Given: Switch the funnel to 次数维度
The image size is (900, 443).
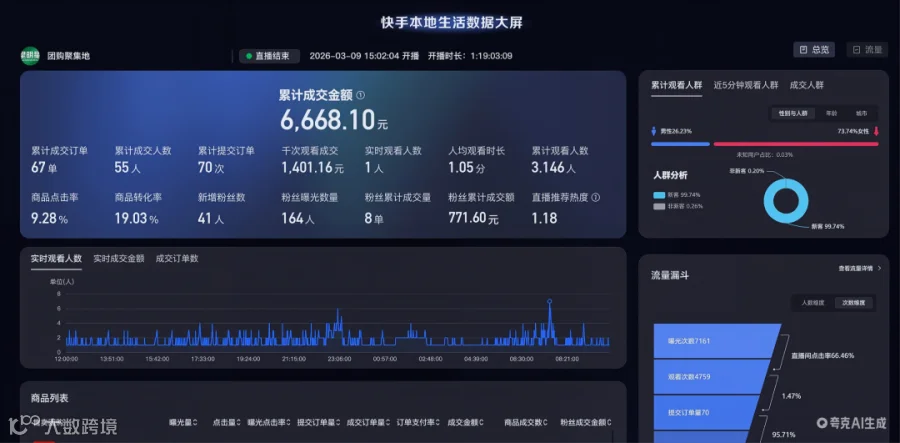Looking at the screenshot, I should coord(854,302).
